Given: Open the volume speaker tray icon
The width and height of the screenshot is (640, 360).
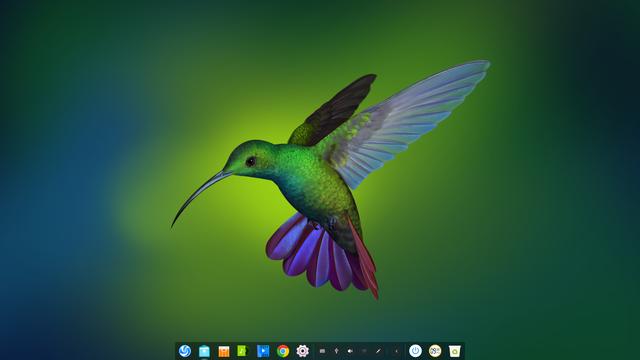Looking at the screenshot, I should pos(350,351).
